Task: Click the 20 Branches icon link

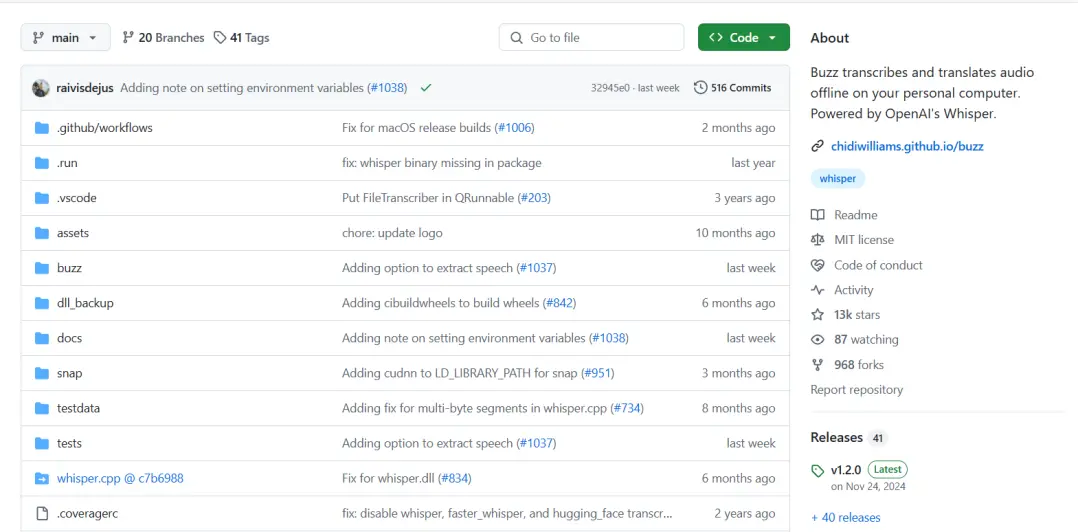Action: point(128,37)
